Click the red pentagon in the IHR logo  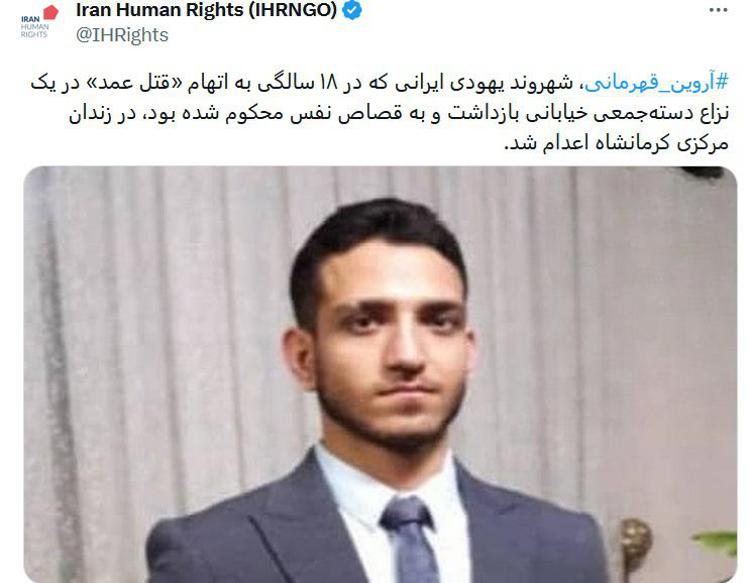coord(51,12)
